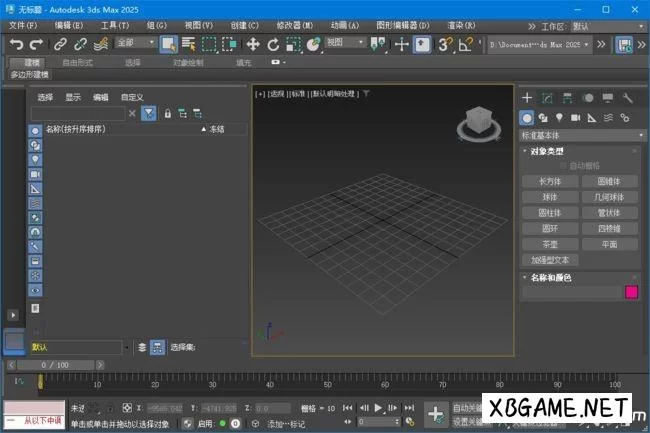Open the 全部 selection filter dropdown
650x433 pixels.
click(x=135, y=43)
